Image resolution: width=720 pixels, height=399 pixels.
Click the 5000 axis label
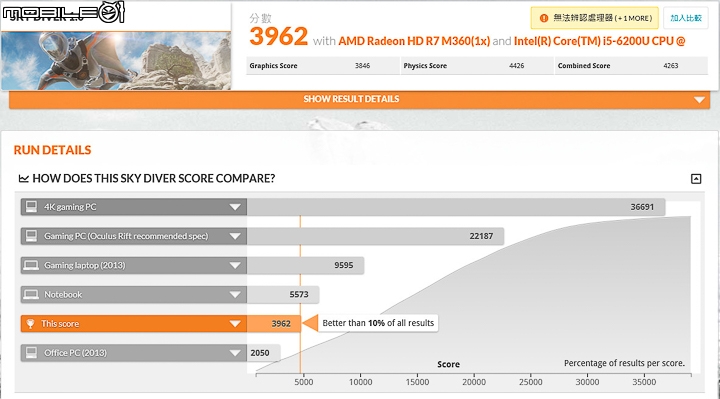click(304, 382)
